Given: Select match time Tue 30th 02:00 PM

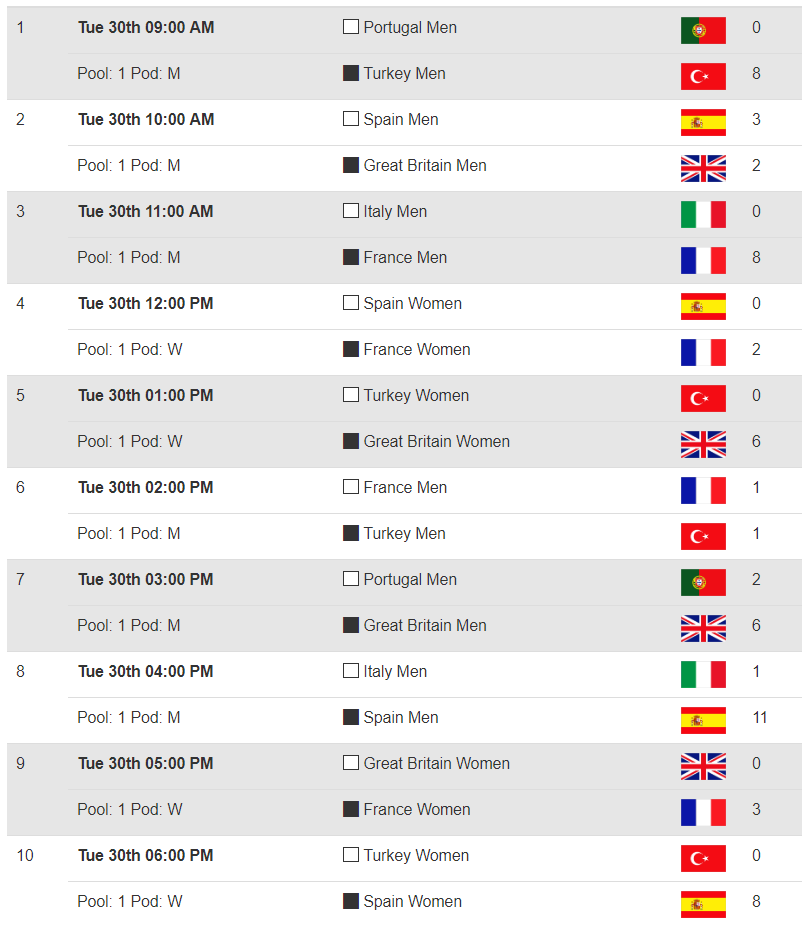Looking at the screenshot, I should pyautogui.click(x=145, y=487).
